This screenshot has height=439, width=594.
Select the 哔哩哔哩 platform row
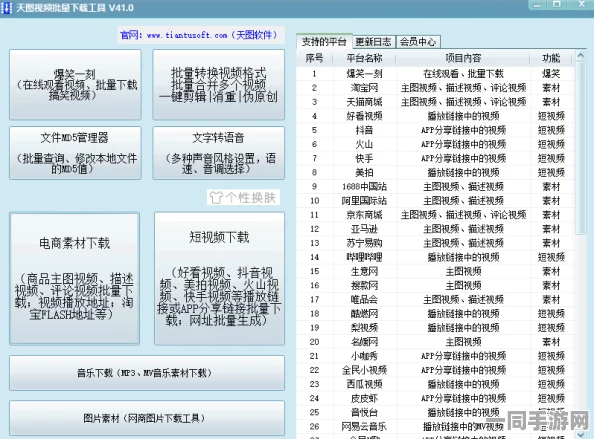point(435,257)
